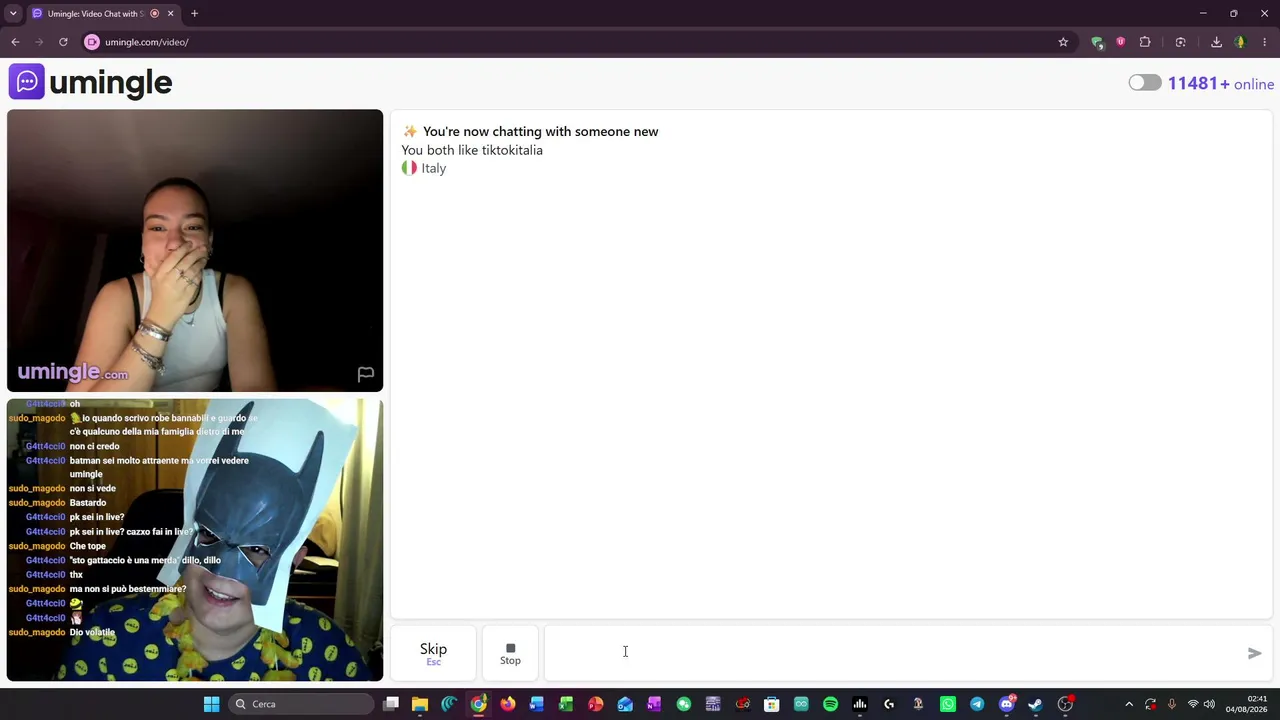Open the Extensions puzzle icon in Chrome
This screenshot has width=1280, height=720.
(1145, 42)
